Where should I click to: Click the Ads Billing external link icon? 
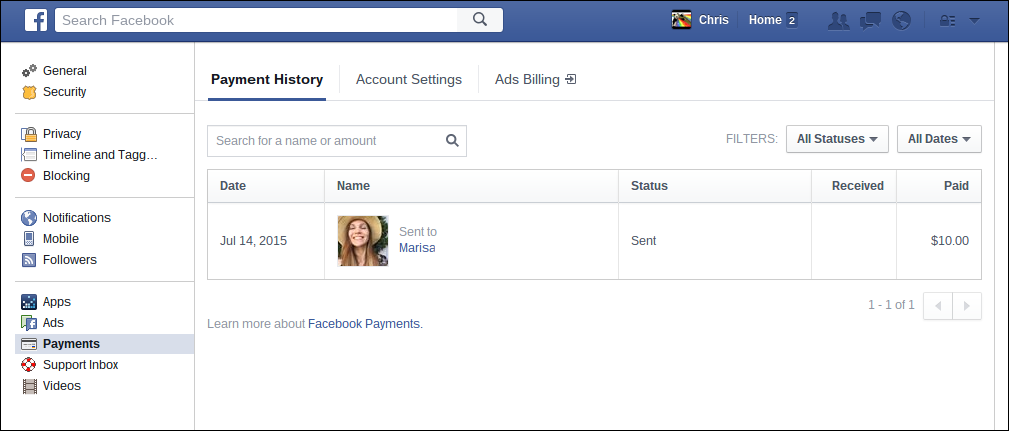tap(571, 80)
